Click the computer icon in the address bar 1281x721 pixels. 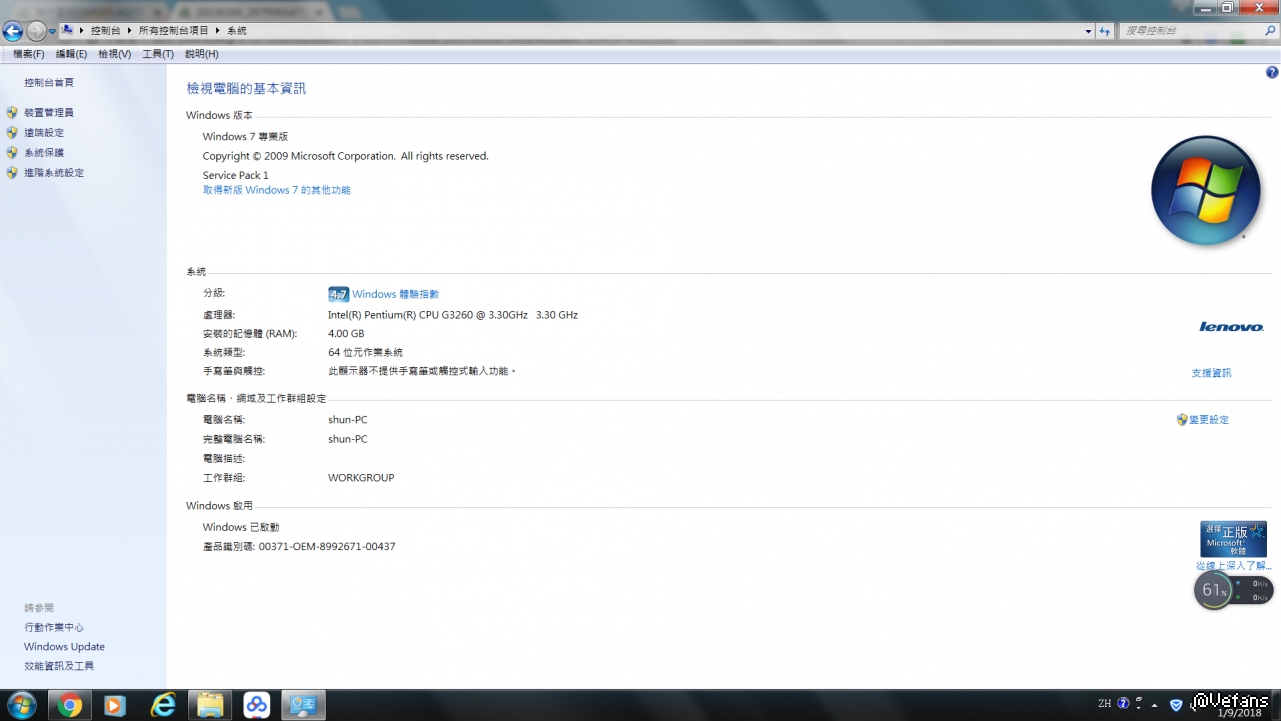67,31
